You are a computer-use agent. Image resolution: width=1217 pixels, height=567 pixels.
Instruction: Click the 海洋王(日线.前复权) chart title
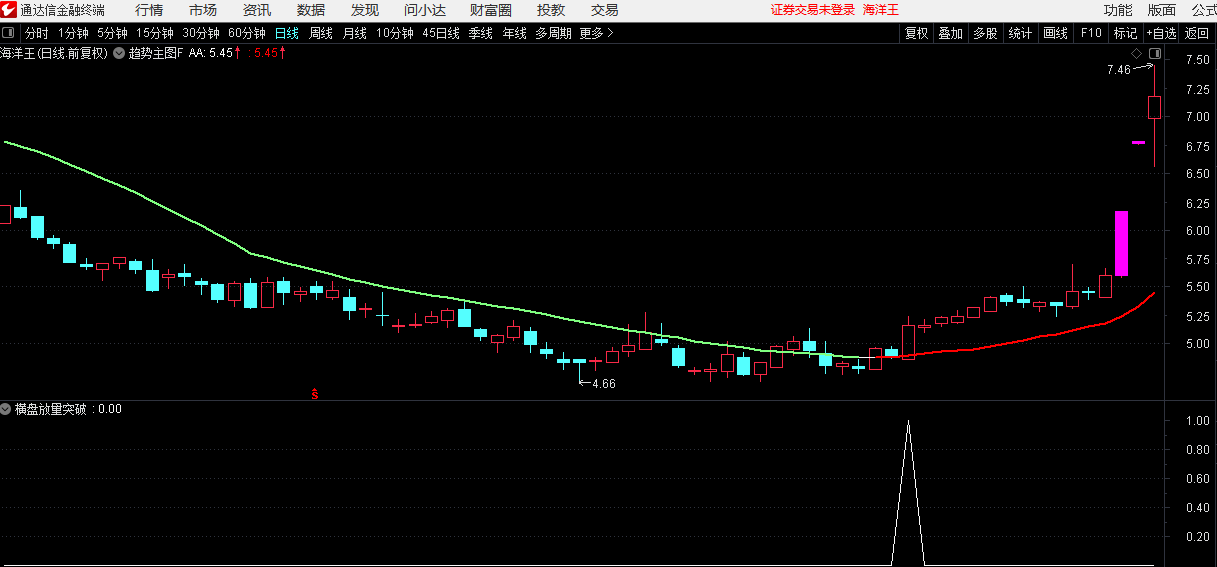(54, 53)
